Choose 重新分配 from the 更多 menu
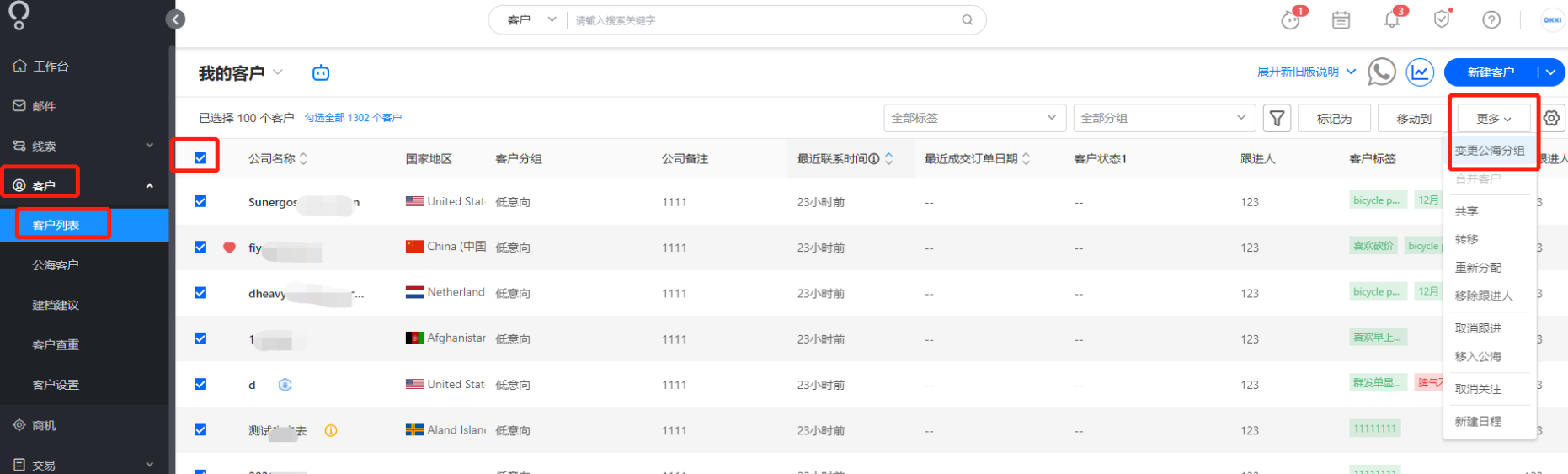This screenshot has height=474, width=1568. 1490,268
